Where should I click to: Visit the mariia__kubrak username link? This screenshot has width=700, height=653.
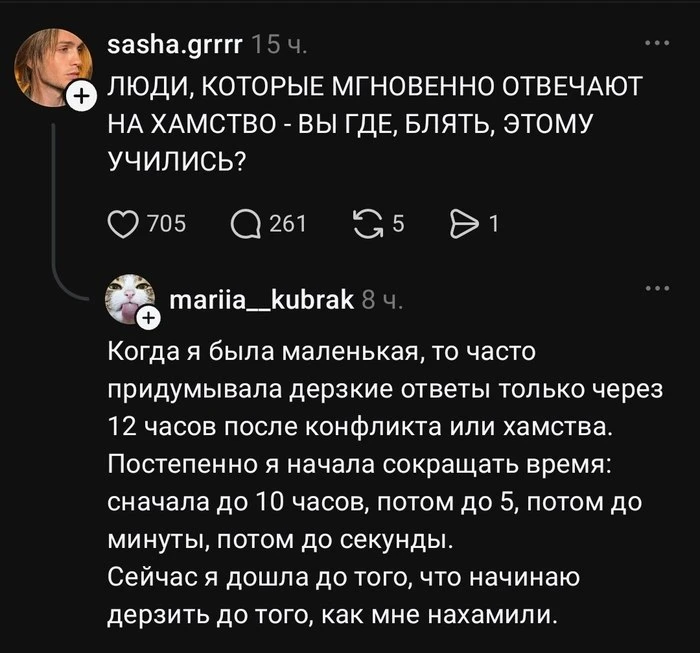point(262,299)
